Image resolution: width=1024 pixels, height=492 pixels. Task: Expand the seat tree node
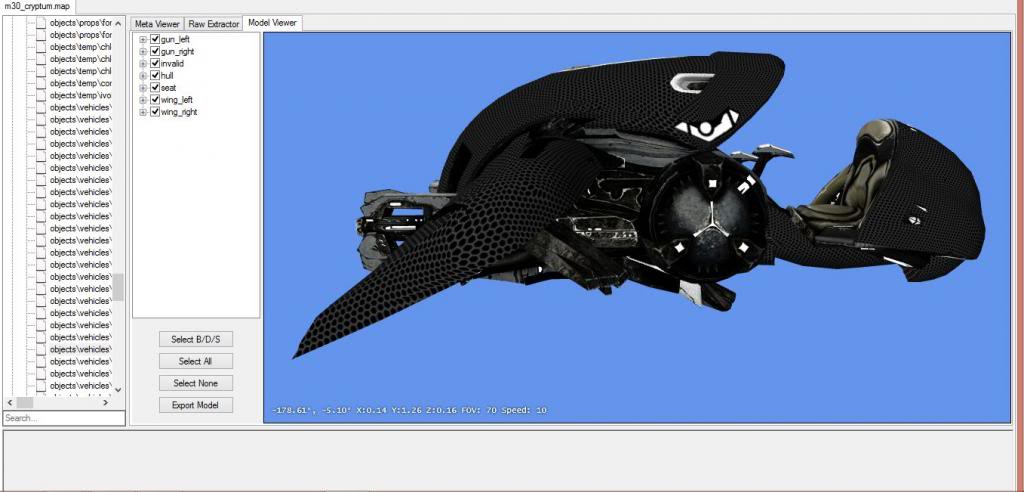point(143,88)
